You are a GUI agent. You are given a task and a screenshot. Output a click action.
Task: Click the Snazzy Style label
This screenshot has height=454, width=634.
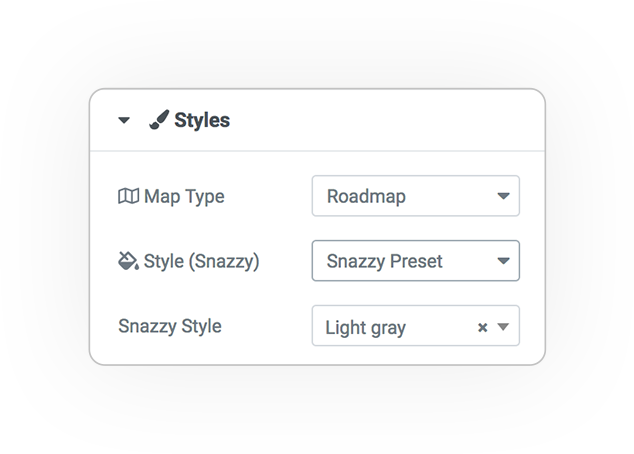pyautogui.click(x=170, y=326)
